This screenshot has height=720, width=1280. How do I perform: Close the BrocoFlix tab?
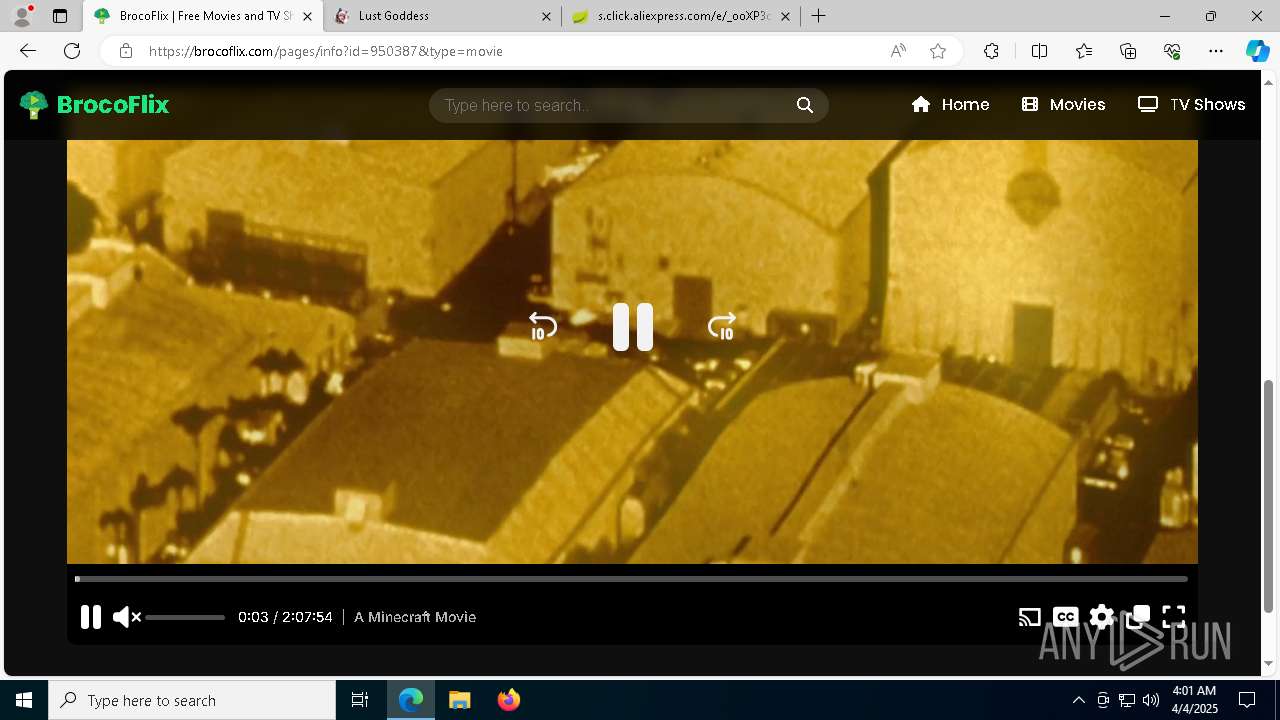308,16
